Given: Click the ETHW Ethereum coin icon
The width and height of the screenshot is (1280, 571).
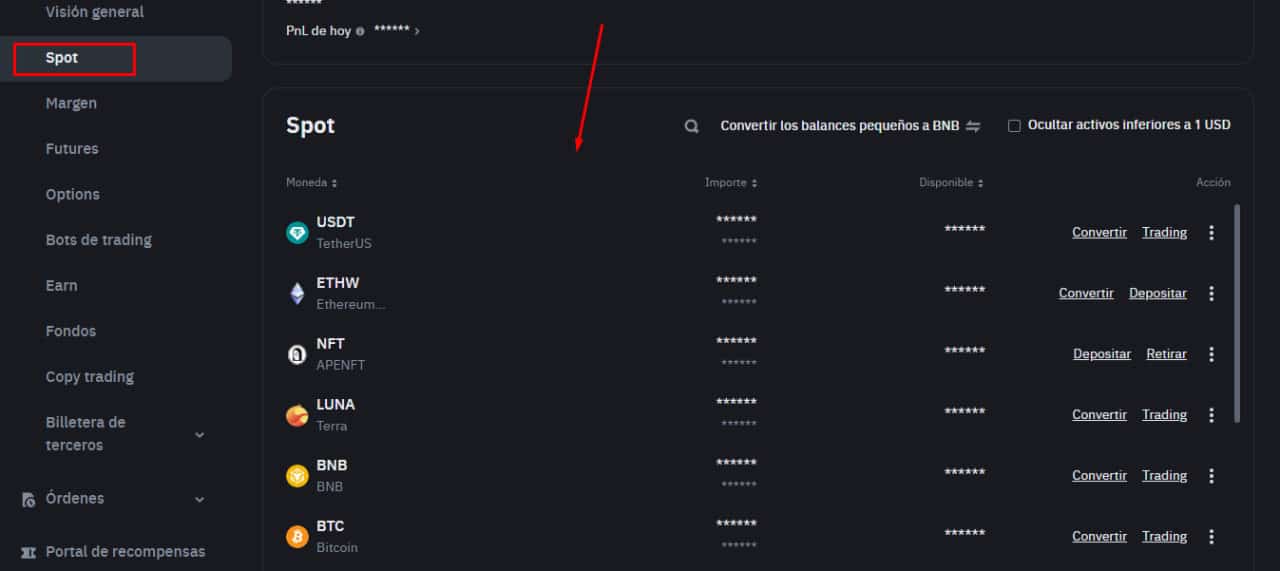Looking at the screenshot, I should pyautogui.click(x=297, y=293).
